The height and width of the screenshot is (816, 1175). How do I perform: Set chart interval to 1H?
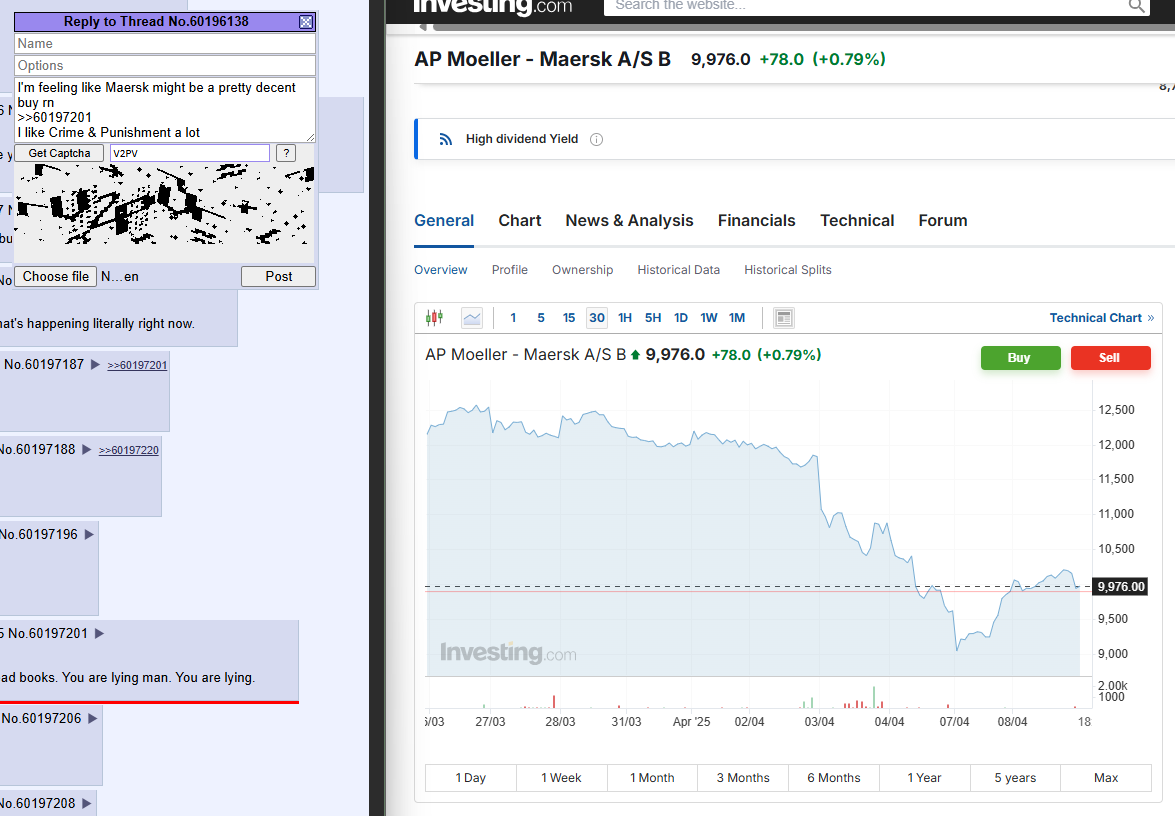[x=625, y=318]
